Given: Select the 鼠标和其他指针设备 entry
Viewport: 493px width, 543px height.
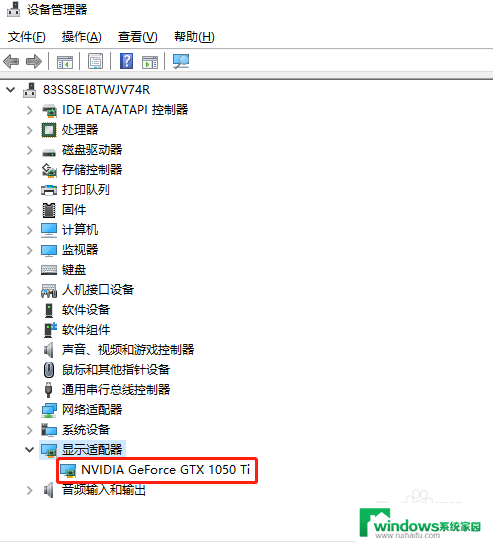Looking at the screenshot, I should 116,370.
